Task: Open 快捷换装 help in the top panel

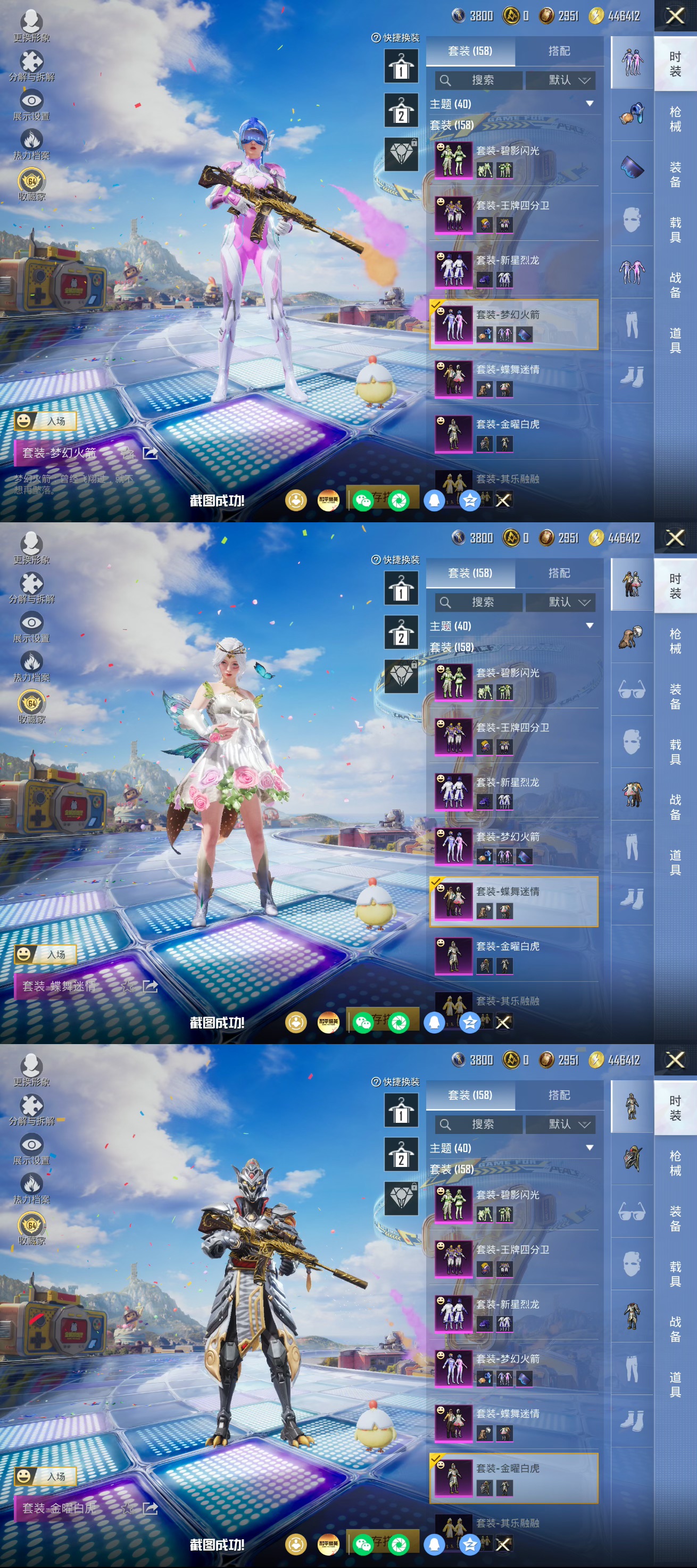Action: tap(395, 38)
